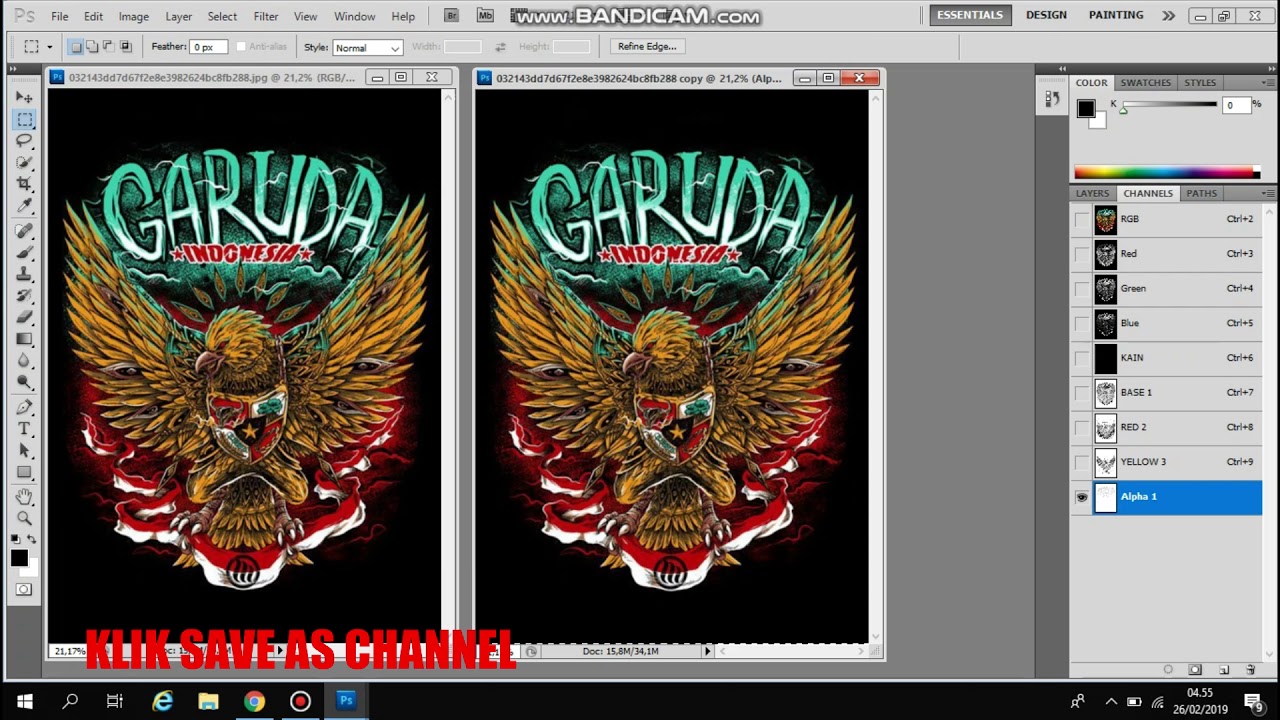This screenshot has width=1280, height=720.
Task: Show the Green channel
Action: 1081,289
